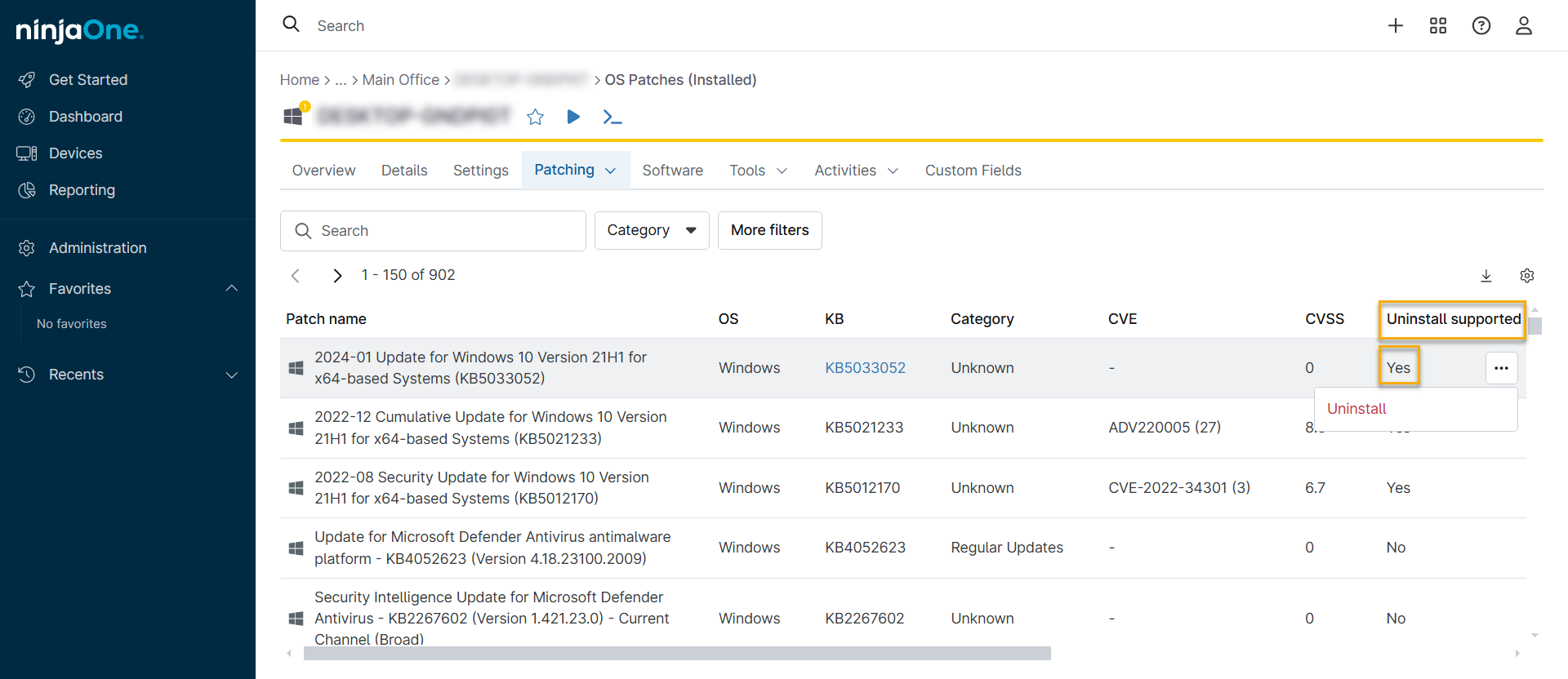1568x679 pixels.
Task: Click the plus add icon in top bar
Action: [x=1396, y=26]
